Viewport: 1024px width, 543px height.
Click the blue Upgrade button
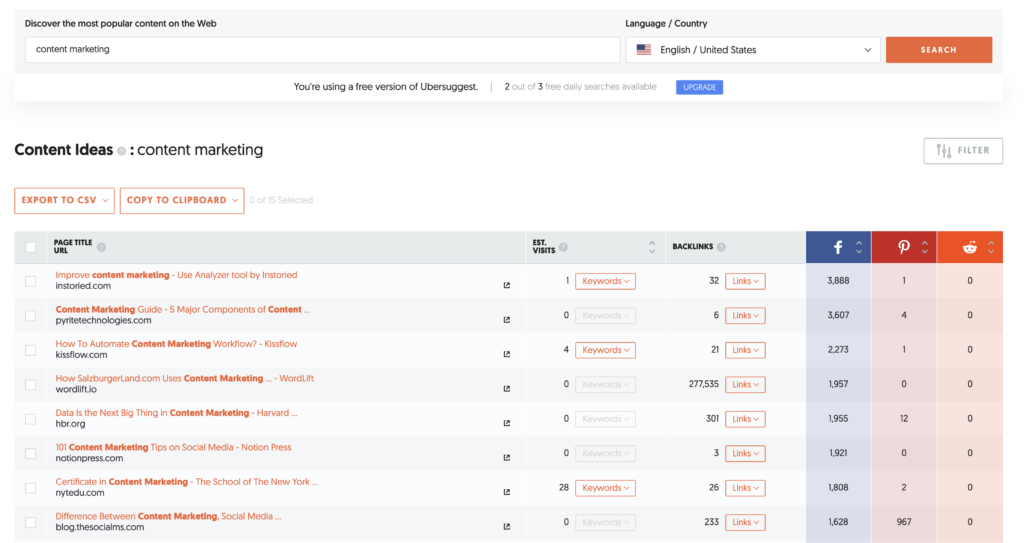click(699, 87)
